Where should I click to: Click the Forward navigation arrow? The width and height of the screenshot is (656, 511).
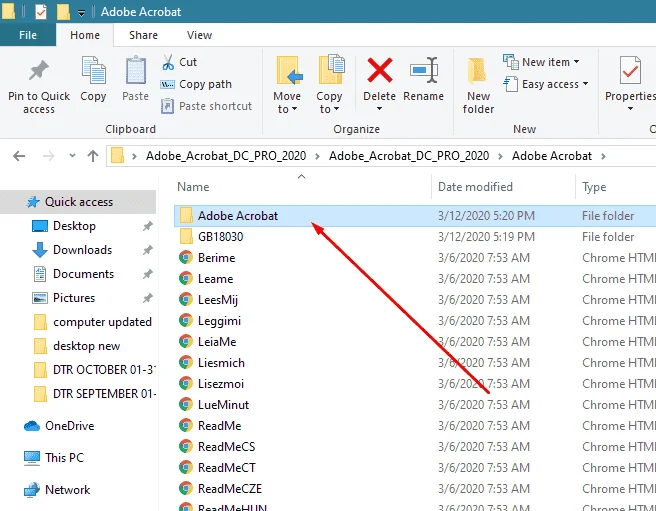click(x=49, y=157)
